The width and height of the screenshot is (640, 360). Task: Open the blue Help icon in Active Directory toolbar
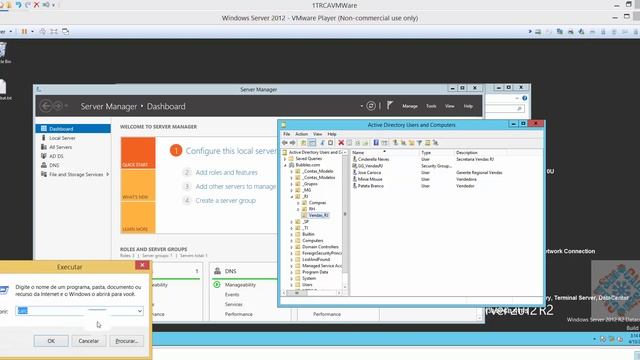pos(376,143)
